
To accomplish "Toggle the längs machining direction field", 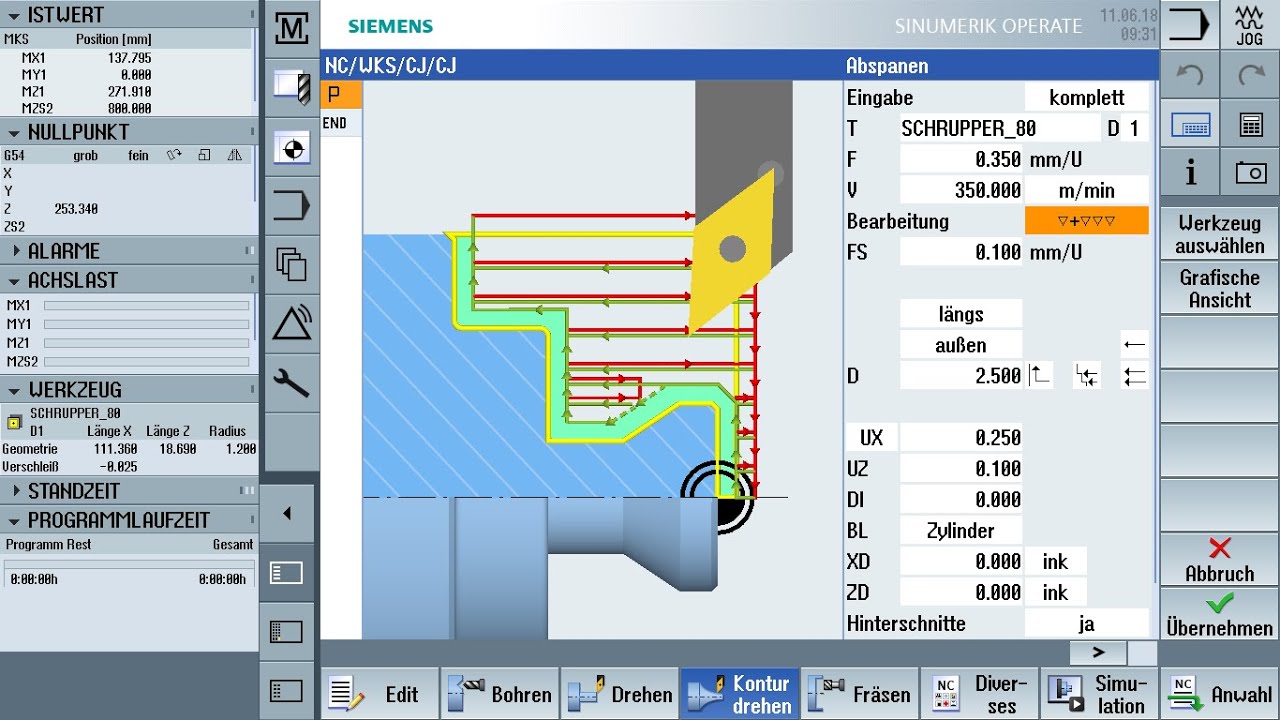I will tap(961, 314).
